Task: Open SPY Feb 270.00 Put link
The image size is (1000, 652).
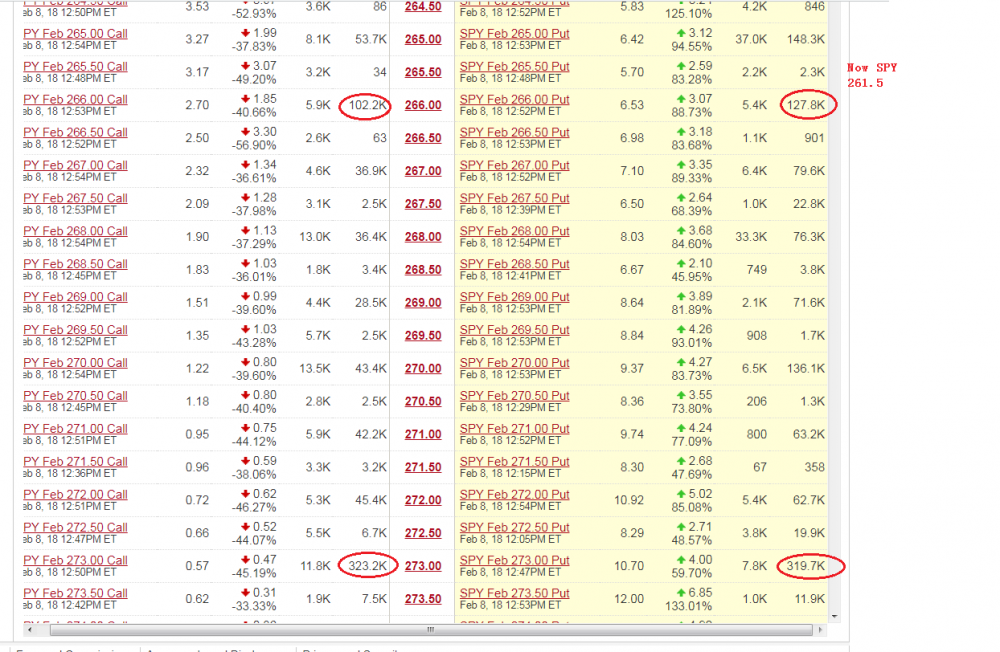Action: point(515,363)
